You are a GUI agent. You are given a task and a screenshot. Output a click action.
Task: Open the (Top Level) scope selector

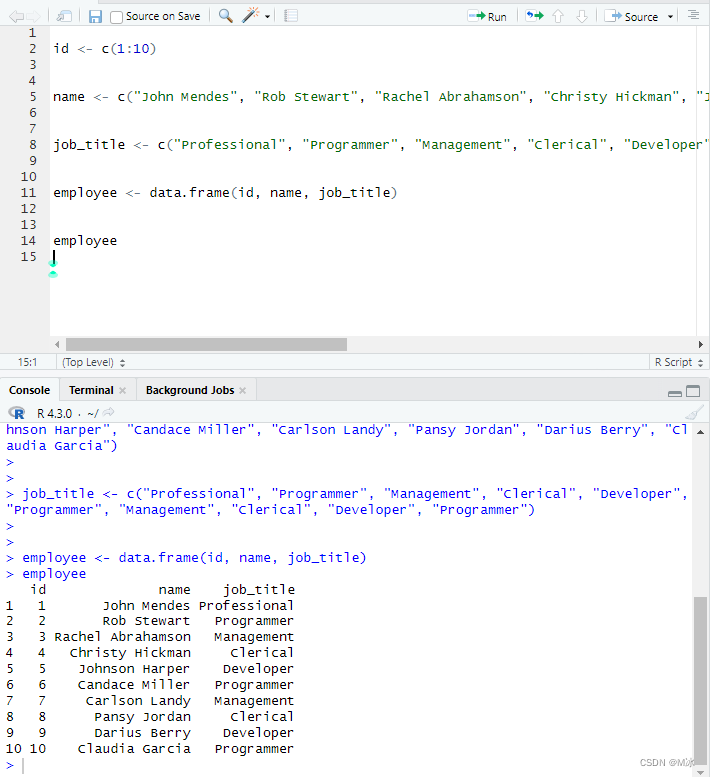click(x=93, y=362)
